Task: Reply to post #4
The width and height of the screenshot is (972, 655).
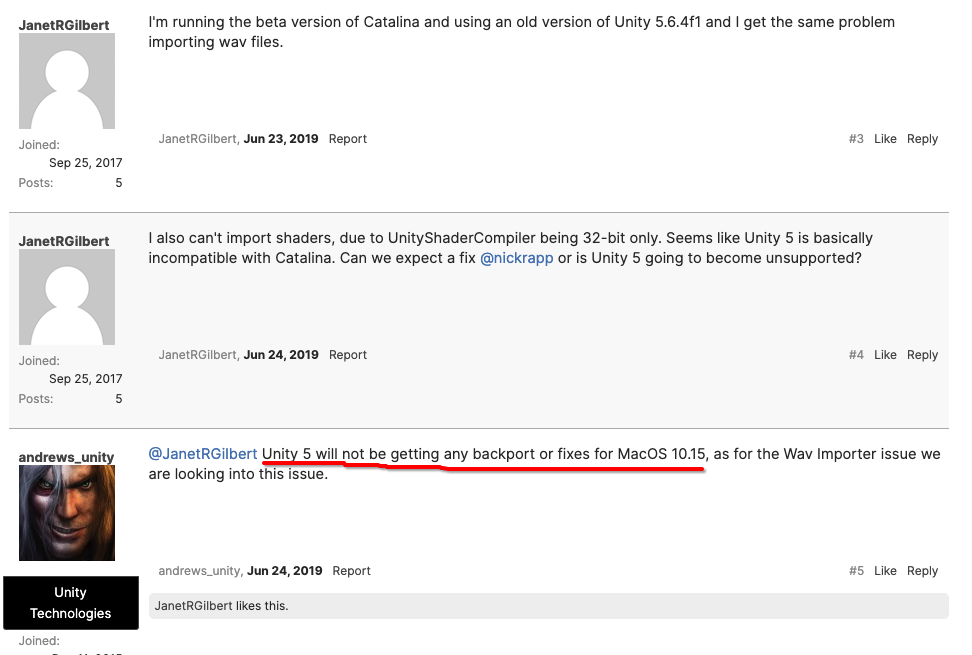Action: pyautogui.click(x=922, y=354)
